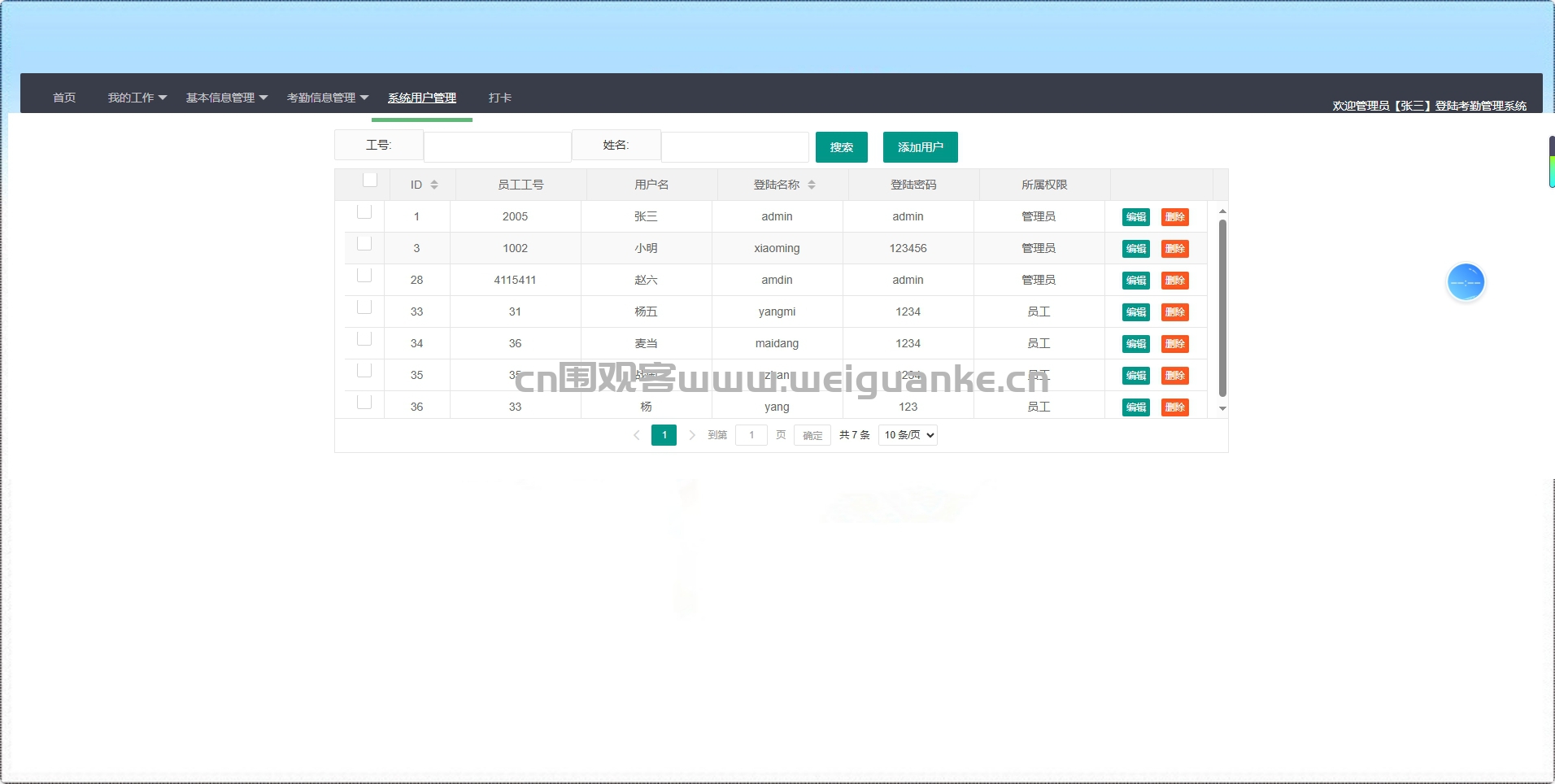Click the 添加用户 button
The height and width of the screenshot is (784, 1555).
[921, 147]
